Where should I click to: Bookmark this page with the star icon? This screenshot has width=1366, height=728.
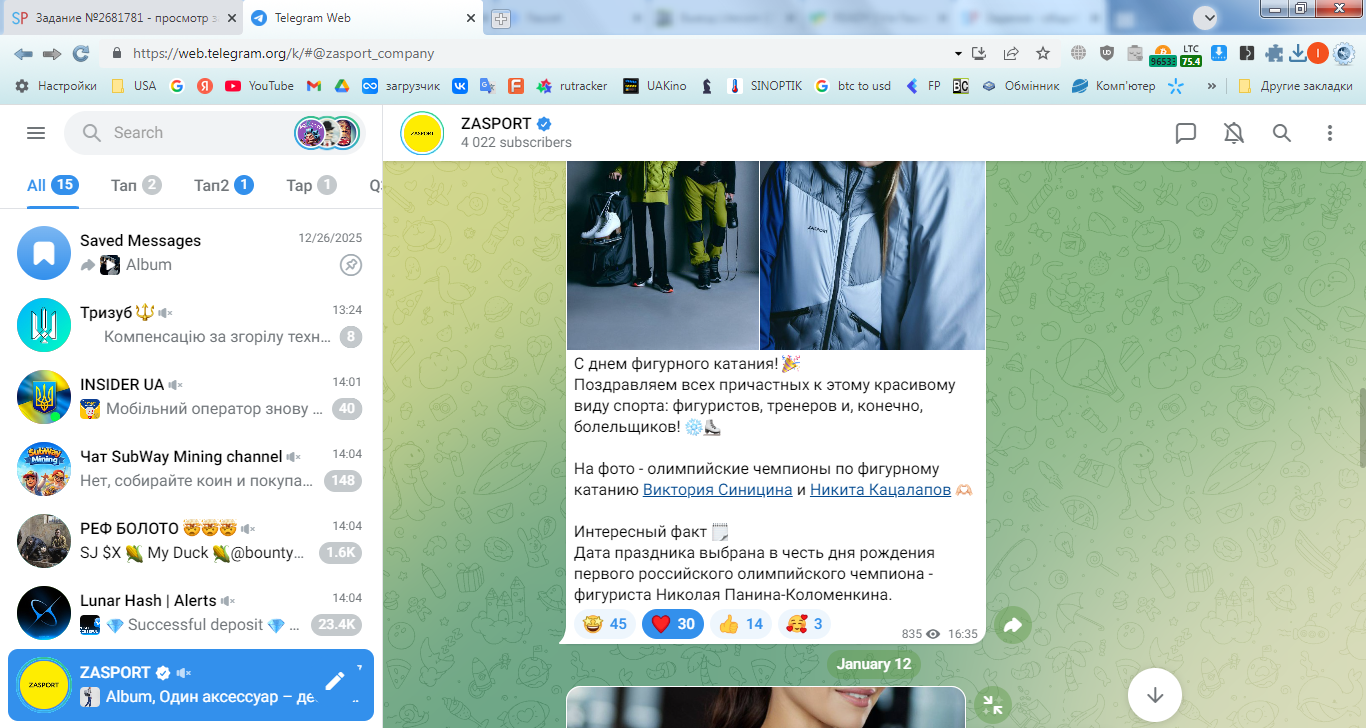point(1043,53)
